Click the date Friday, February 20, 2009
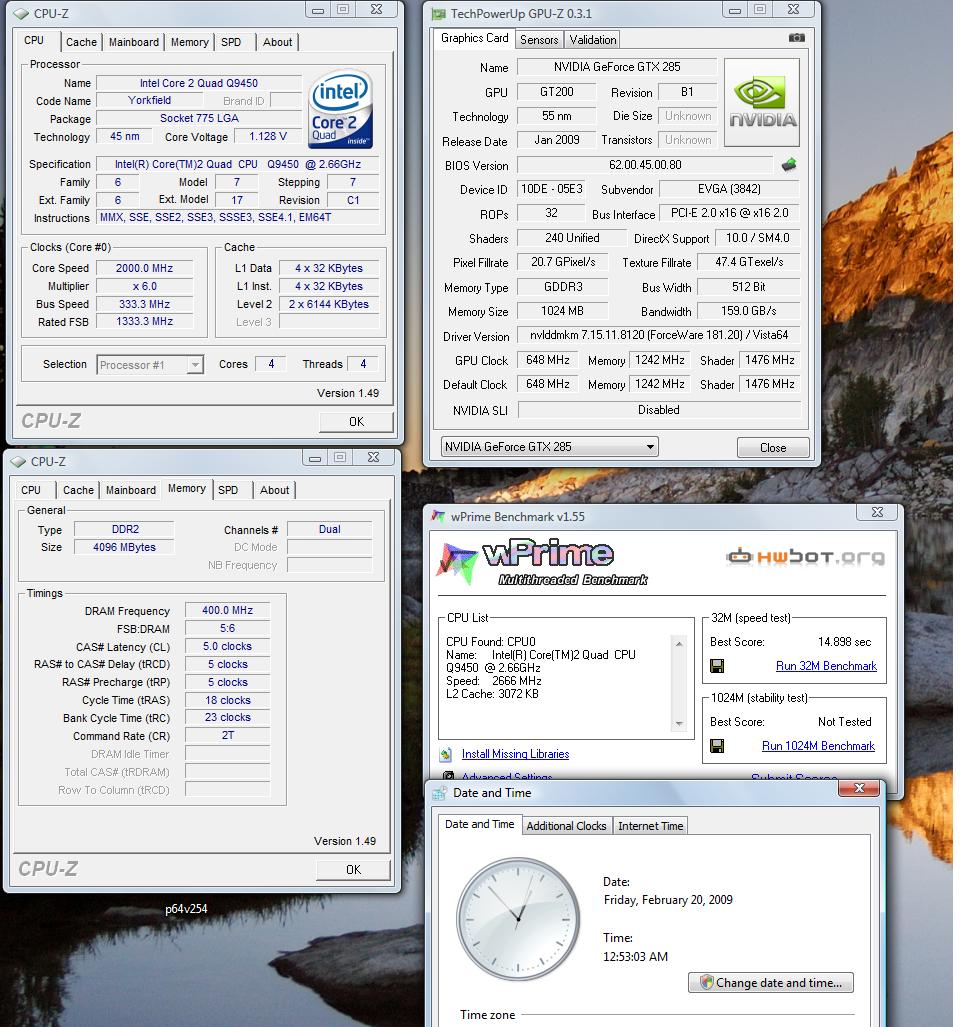Viewport: 960px width, 1027px height. pyautogui.click(x=668, y=900)
